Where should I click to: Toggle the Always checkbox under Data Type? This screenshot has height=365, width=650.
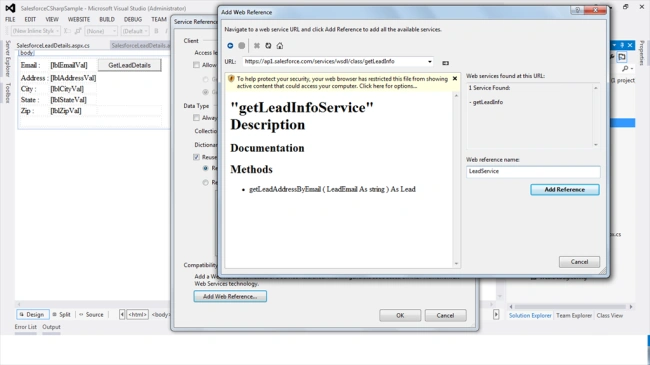click(x=196, y=118)
